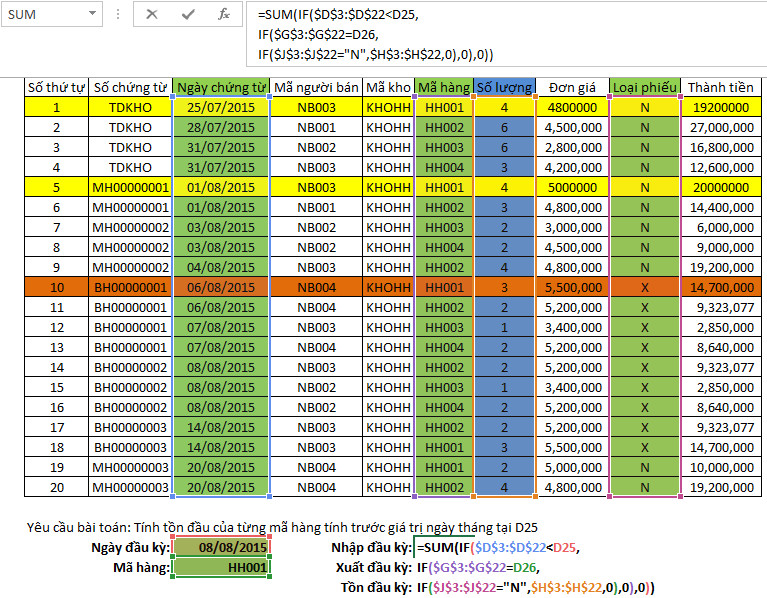
Task: Select the 'Đơn giá' header cell
Action: click(572, 87)
